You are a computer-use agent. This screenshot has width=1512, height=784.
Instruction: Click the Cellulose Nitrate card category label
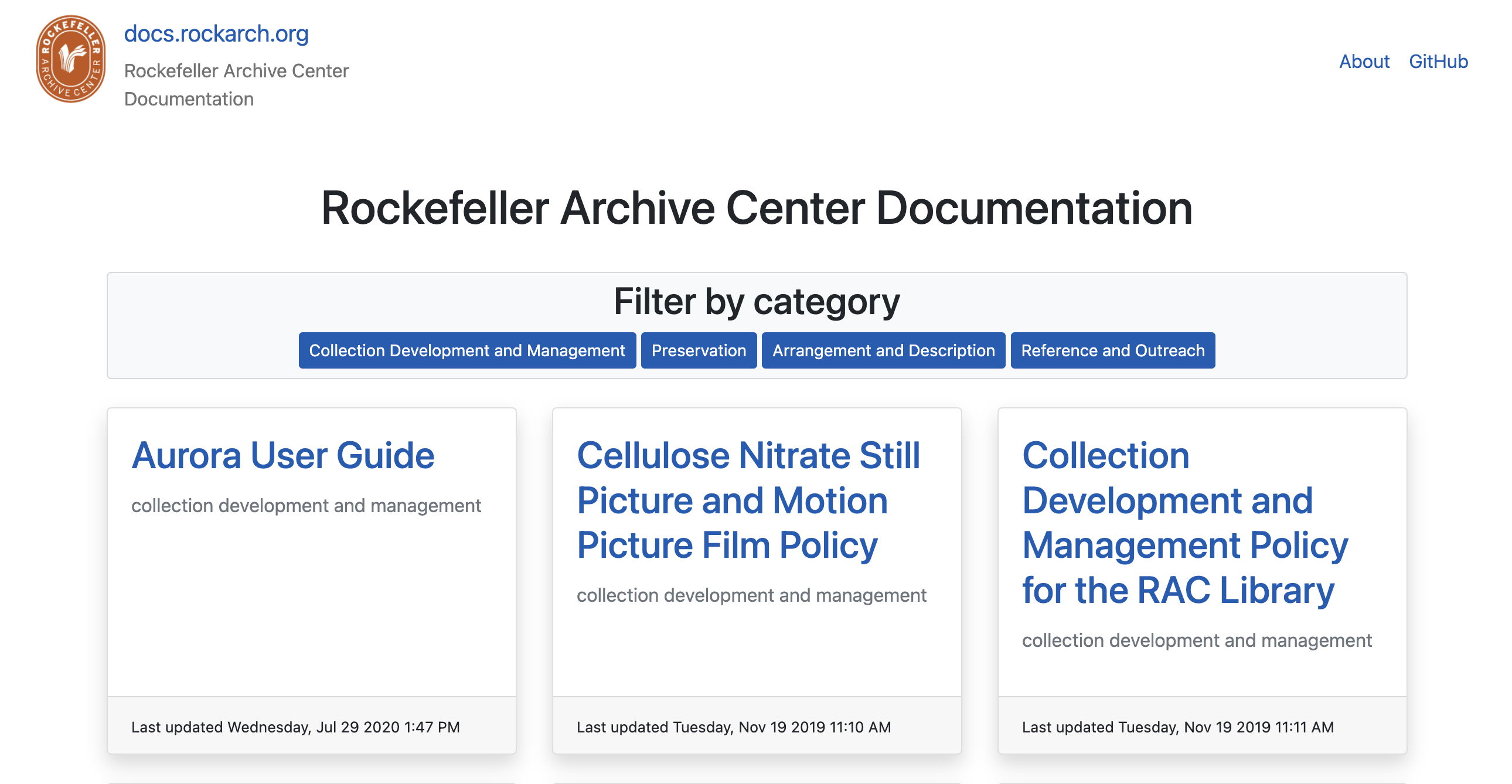pos(751,595)
